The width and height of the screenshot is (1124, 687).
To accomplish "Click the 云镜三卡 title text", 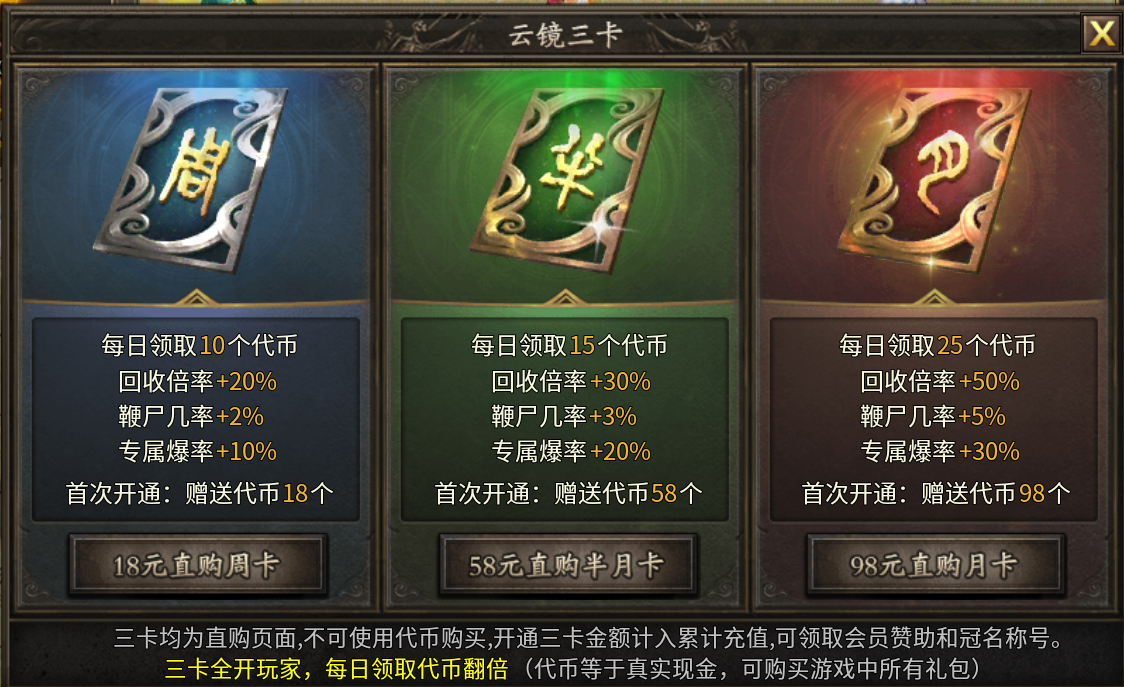I will 565,34.
